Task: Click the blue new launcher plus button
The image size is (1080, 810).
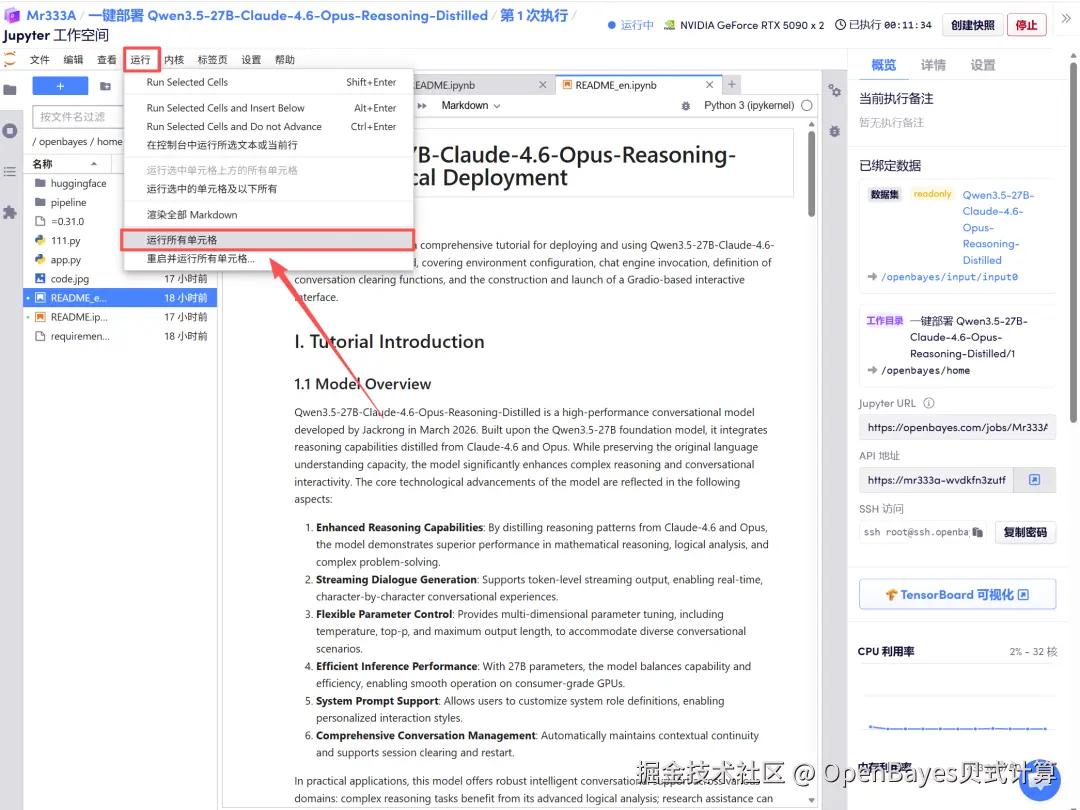Action: tap(61, 86)
